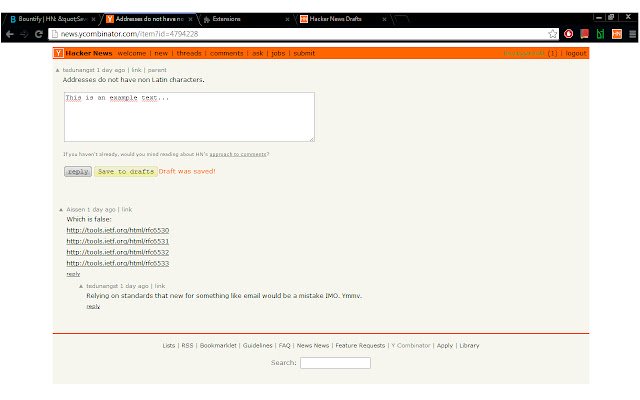This screenshot has width=640, height=400.
Task: Open the submit page in header
Action: pos(304,53)
